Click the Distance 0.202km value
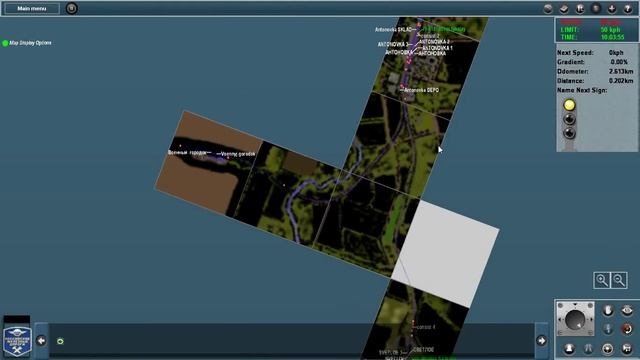This screenshot has height=360, width=640. 621,81
